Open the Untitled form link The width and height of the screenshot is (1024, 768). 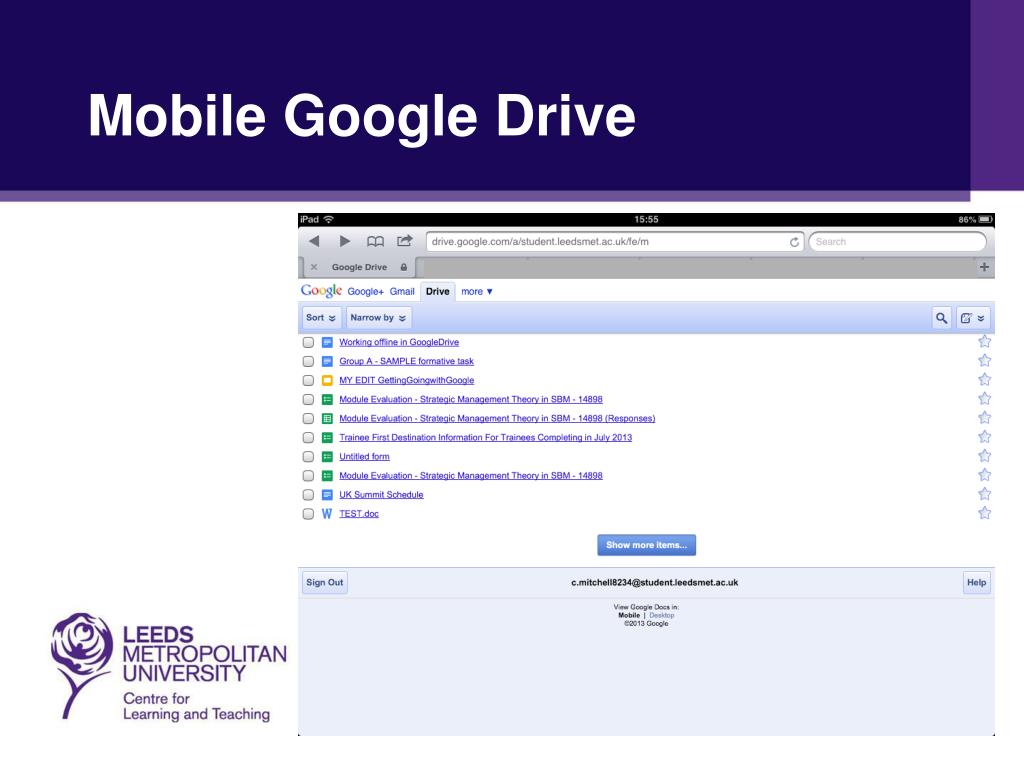[364, 456]
